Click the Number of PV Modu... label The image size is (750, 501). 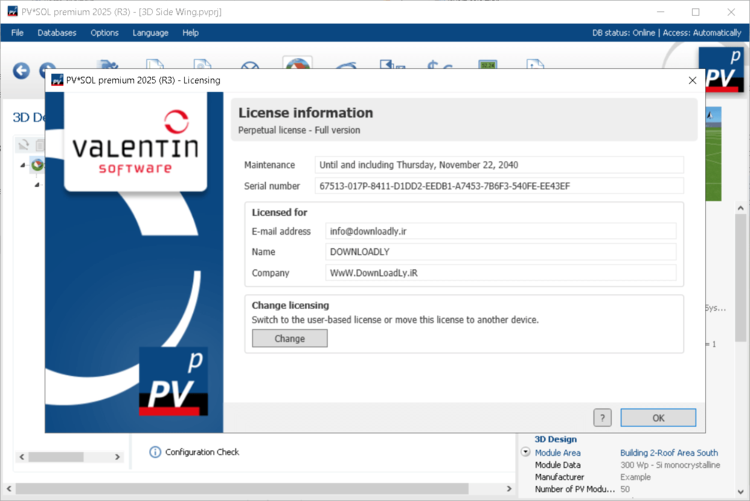coord(574,489)
